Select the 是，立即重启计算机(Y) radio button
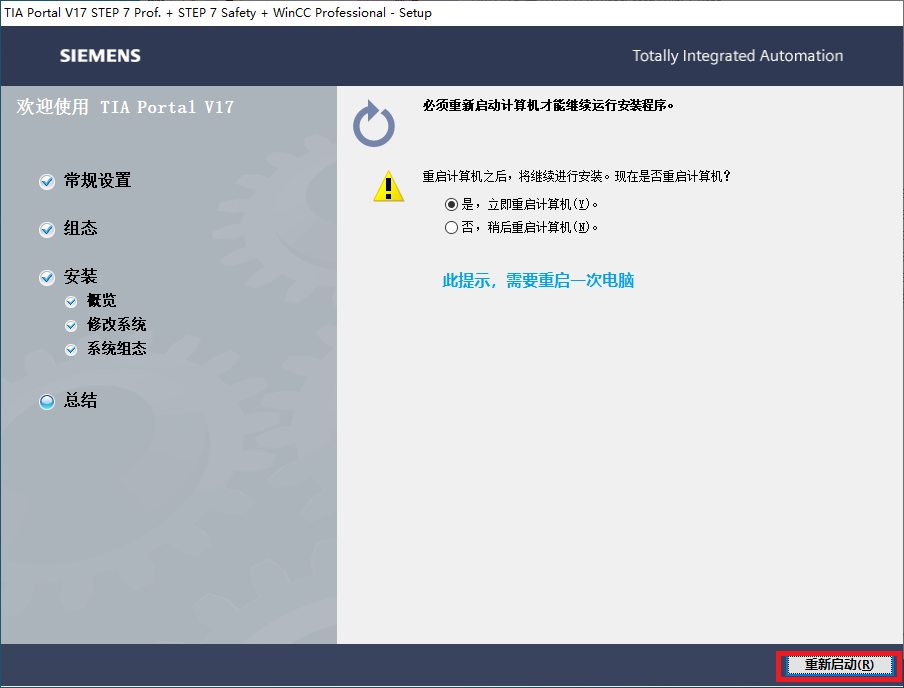The height and width of the screenshot is (688, 904). point(451,204)
